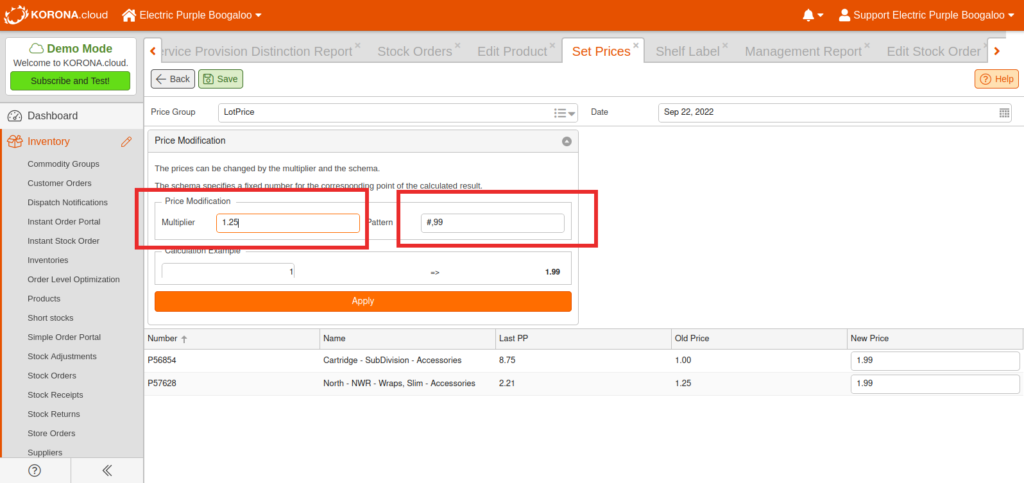Click New Price column header
Image resolution: width=1024 pixels, height=483 pixels.
(x=935, y=339)
